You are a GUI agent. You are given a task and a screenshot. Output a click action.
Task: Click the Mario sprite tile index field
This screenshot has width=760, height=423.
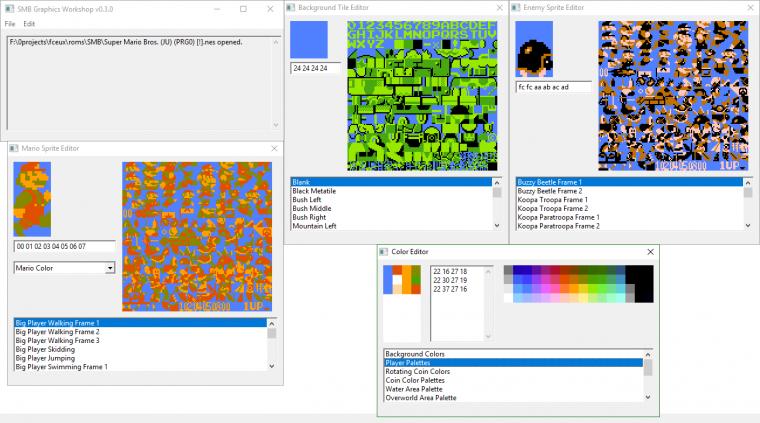tap(64, 247)
